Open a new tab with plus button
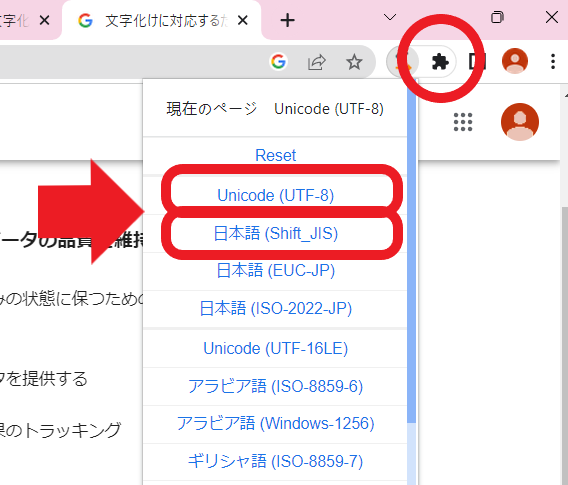The image size is (568, 485). click(287, 20)
